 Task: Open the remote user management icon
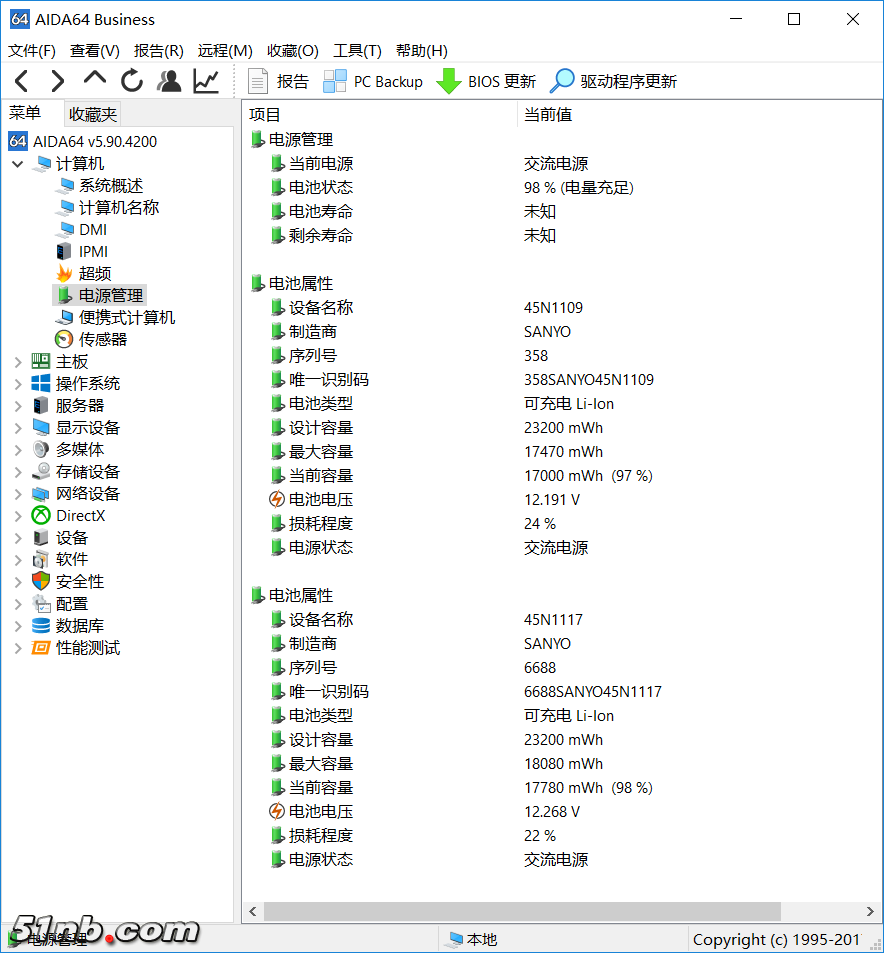pyautogui.click(x=169, y=81)
